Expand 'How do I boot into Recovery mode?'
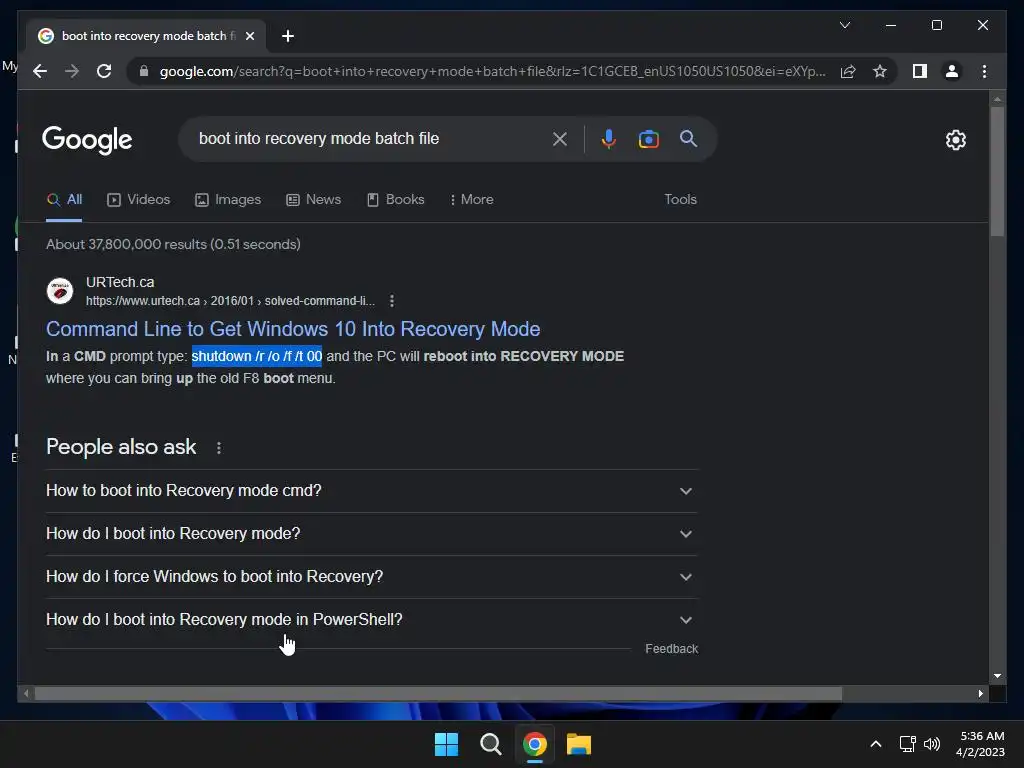The width and height of the screenshot is (1024, 768). [x=372, y=534]
